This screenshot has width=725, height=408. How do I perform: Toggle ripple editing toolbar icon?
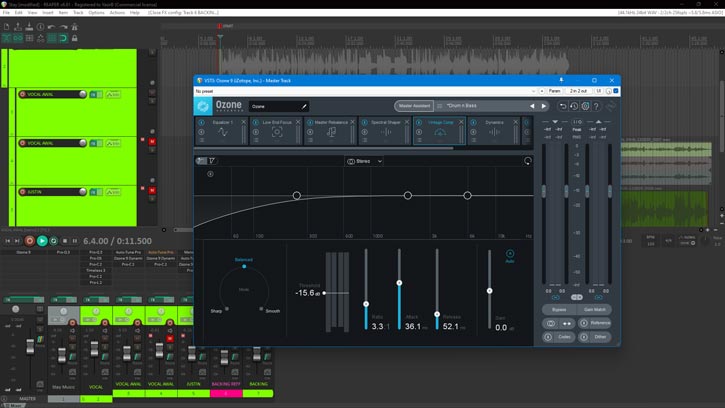click(29, 38)
